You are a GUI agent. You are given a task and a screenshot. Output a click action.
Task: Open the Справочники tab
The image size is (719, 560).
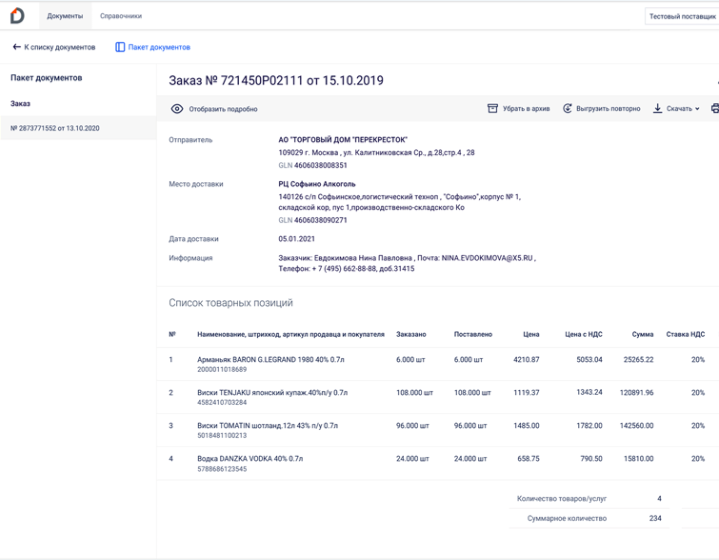pyautogui.click(x=121, y=16)
